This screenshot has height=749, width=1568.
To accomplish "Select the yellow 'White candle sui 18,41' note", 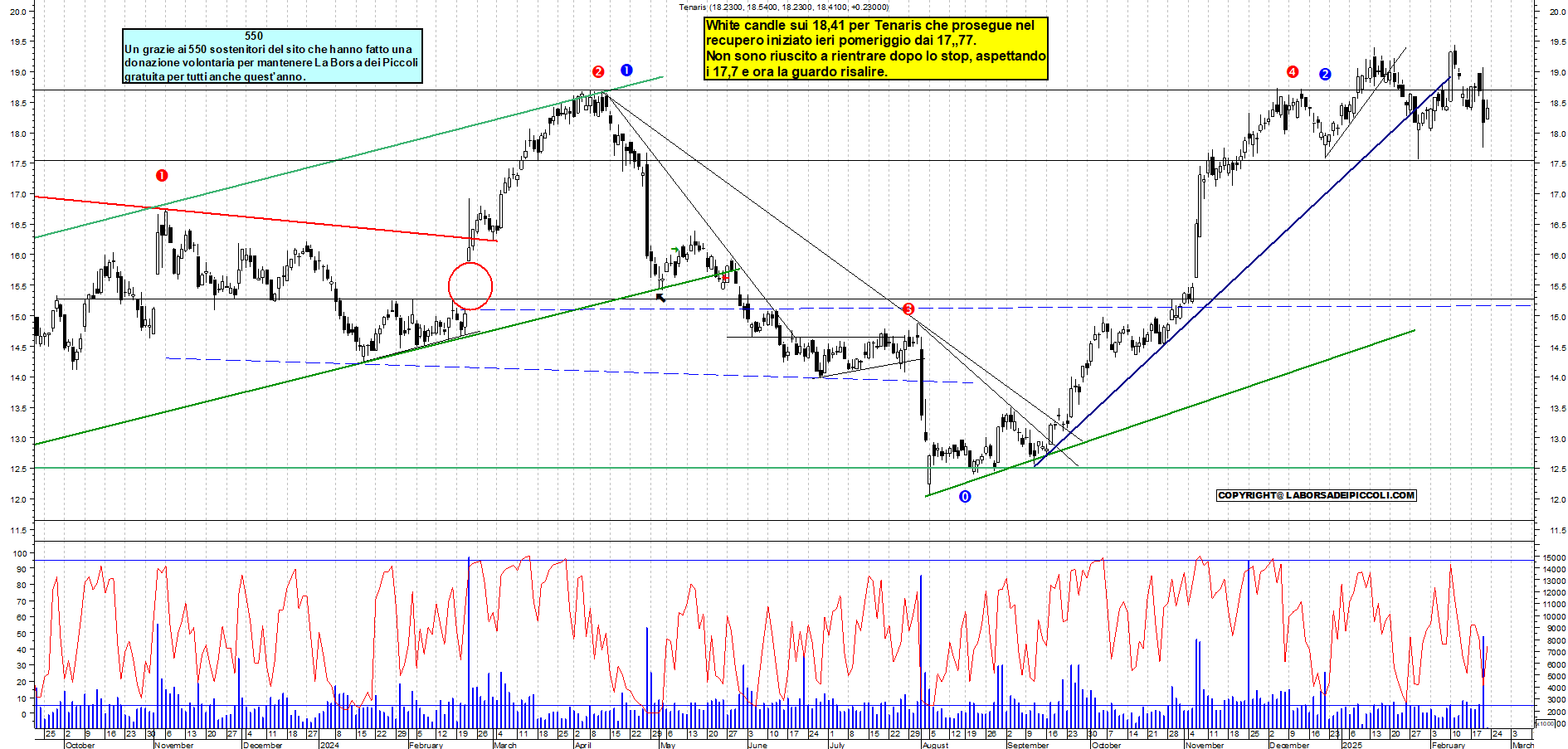I will [x=876, y=48].
